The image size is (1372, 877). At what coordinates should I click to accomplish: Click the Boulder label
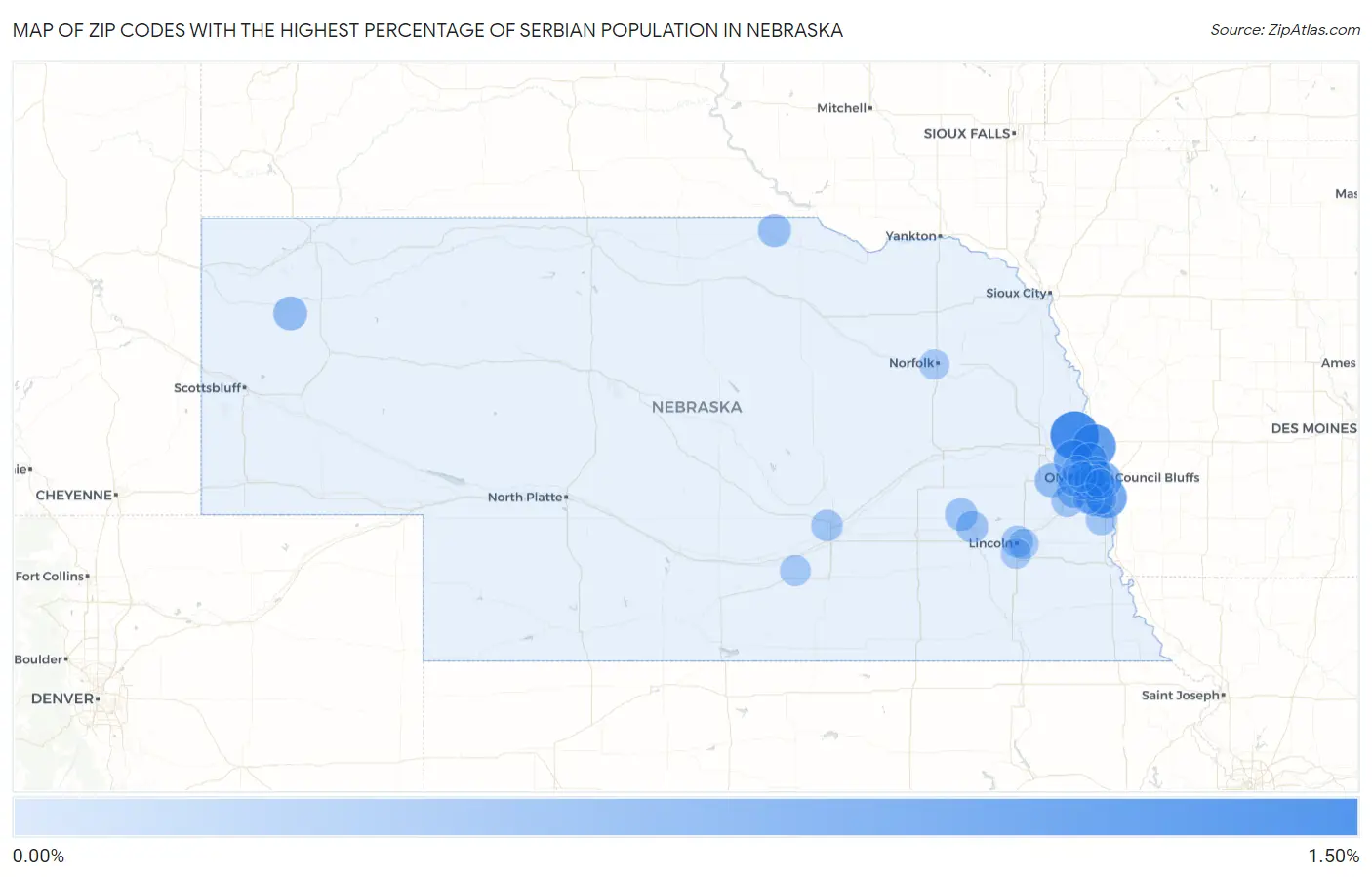[x=39, y=659]
